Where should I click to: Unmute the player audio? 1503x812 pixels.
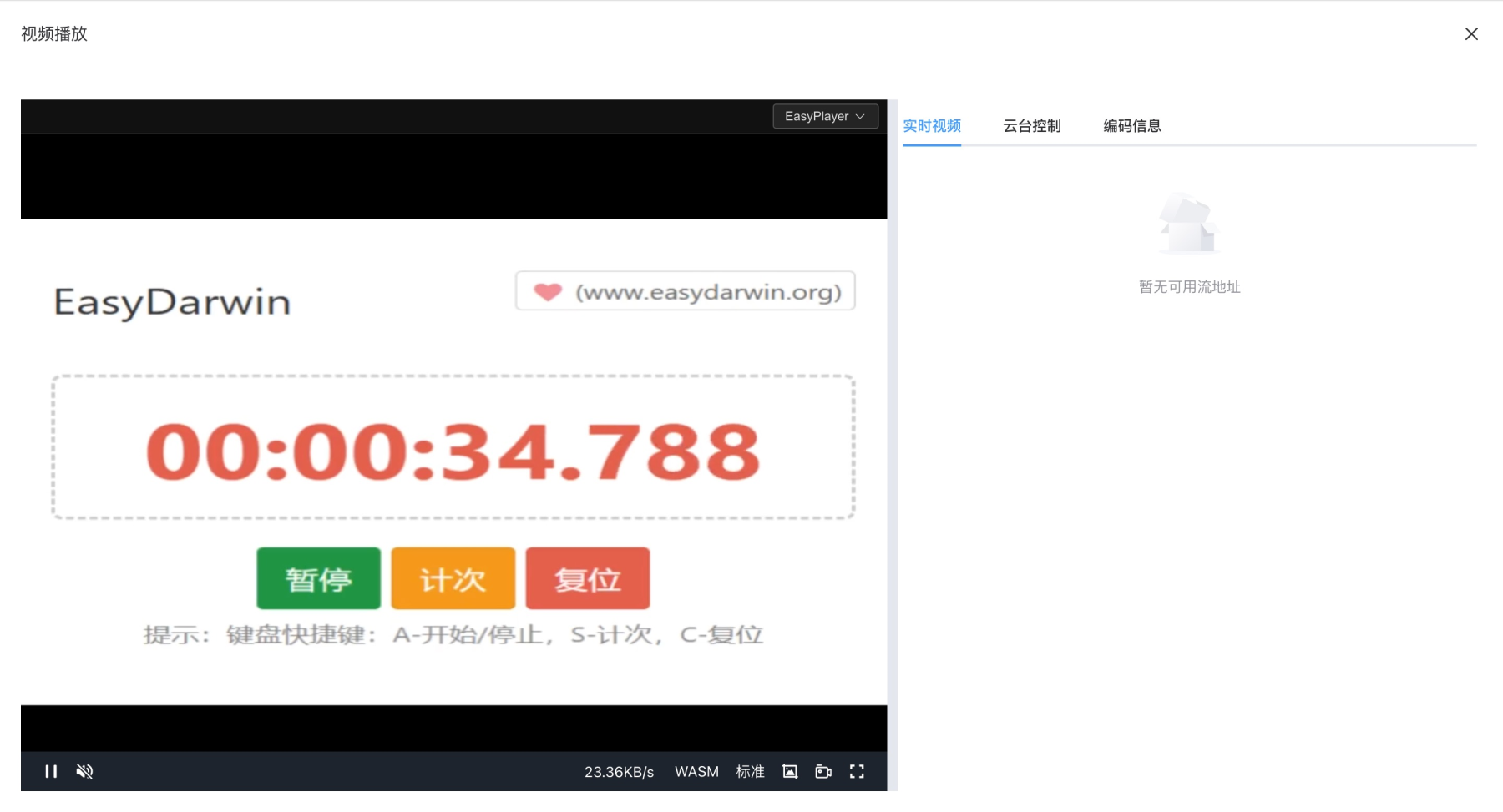tap(84, 771)
